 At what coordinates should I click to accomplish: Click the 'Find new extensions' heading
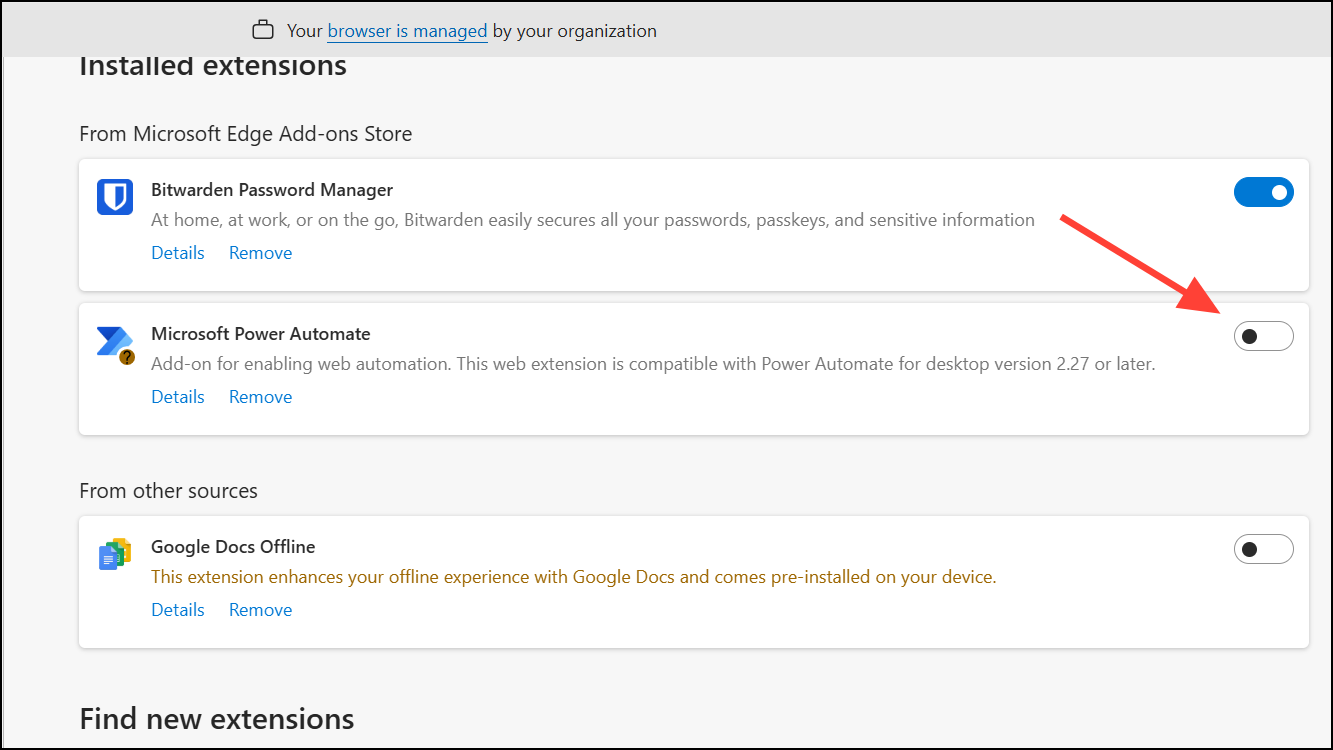coord(216,718)
